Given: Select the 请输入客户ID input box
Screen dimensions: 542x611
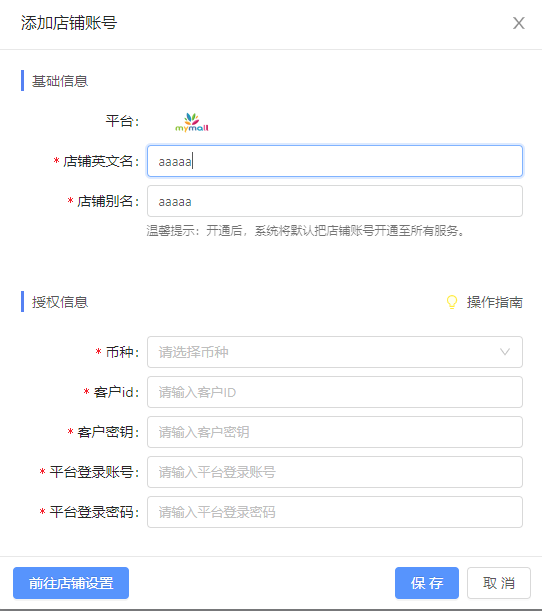Looking at the screenshot, I should (x=335, y=392).
